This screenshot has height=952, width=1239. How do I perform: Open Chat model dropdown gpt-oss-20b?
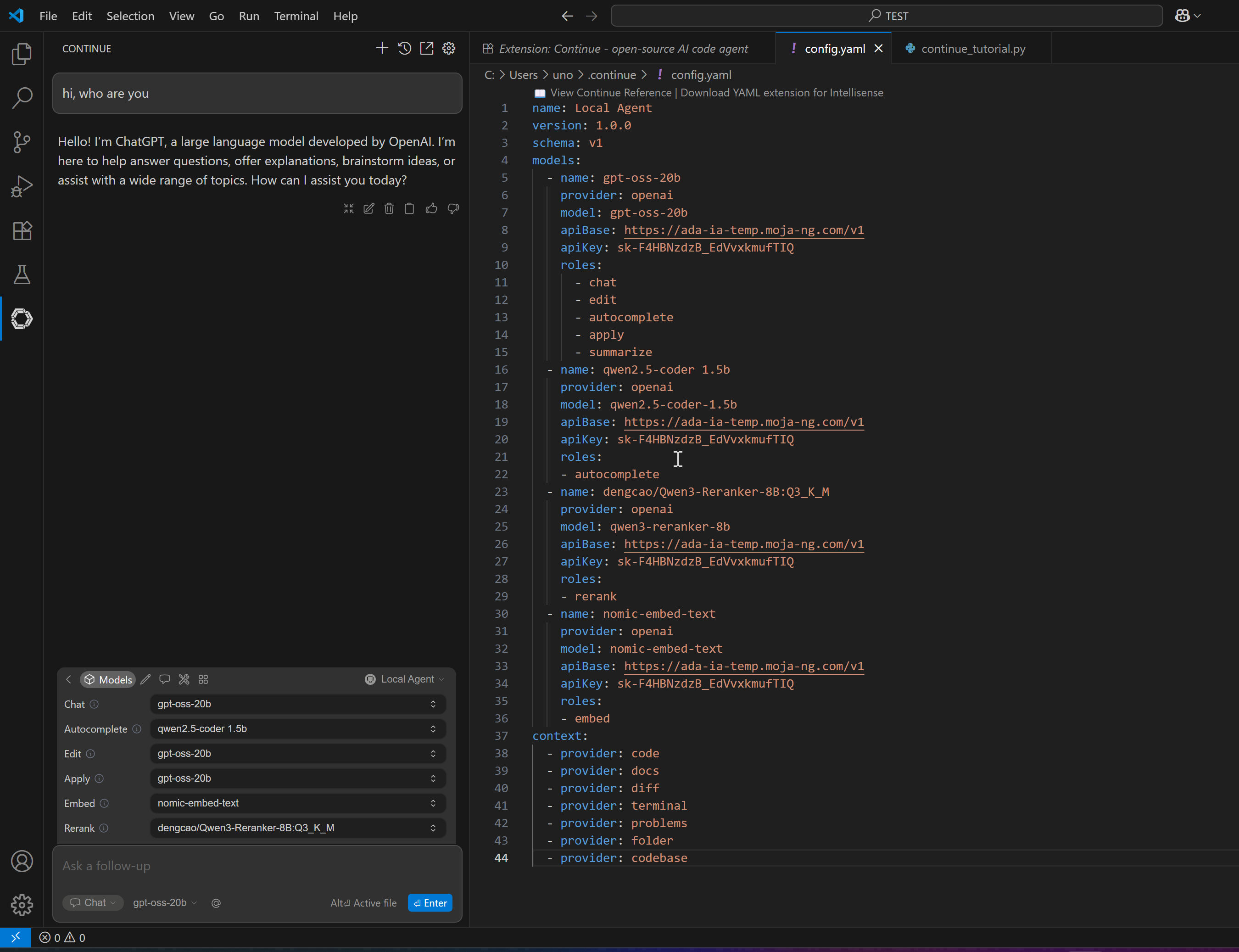pos(297,704)
